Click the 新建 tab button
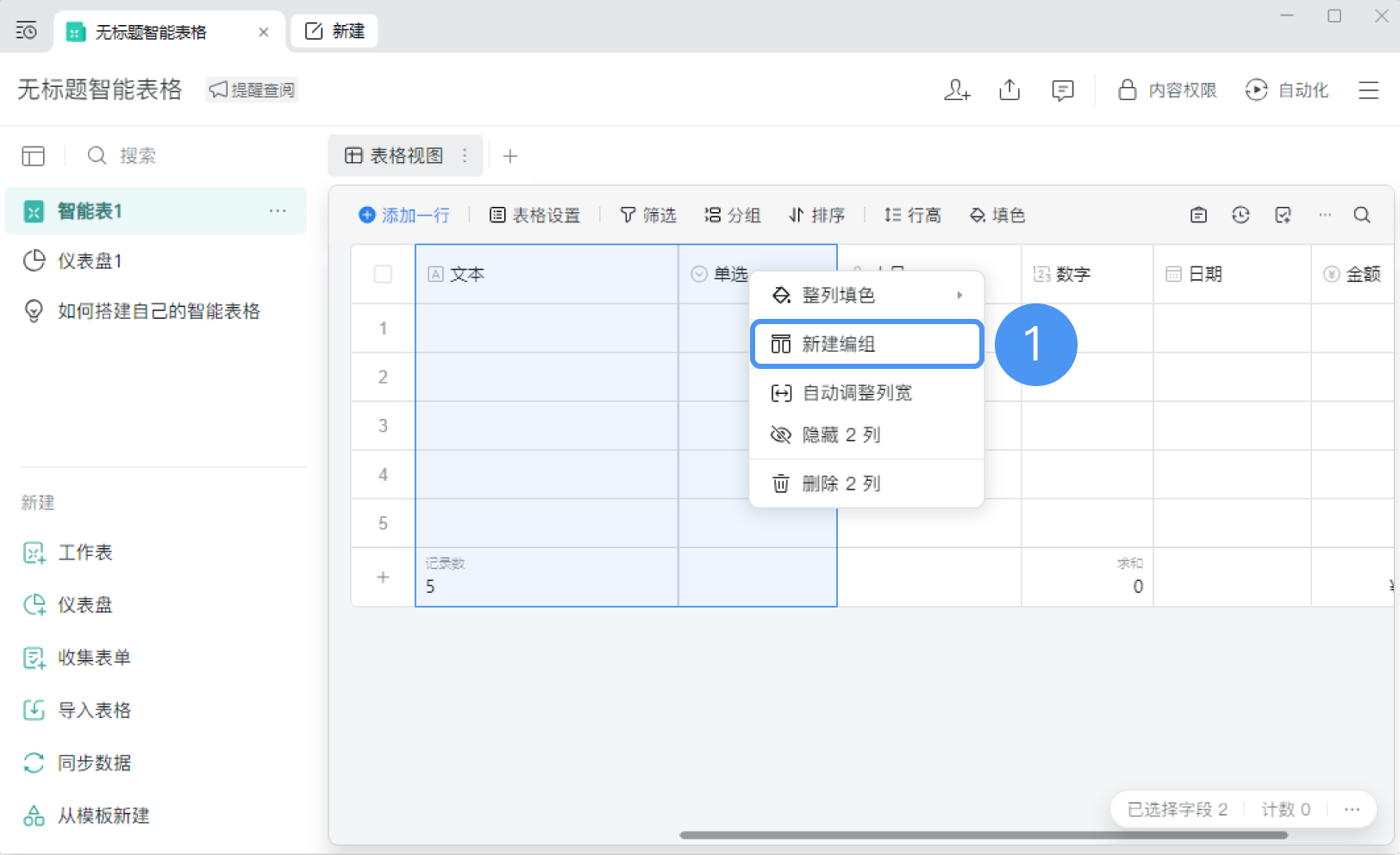 [334, 31]
